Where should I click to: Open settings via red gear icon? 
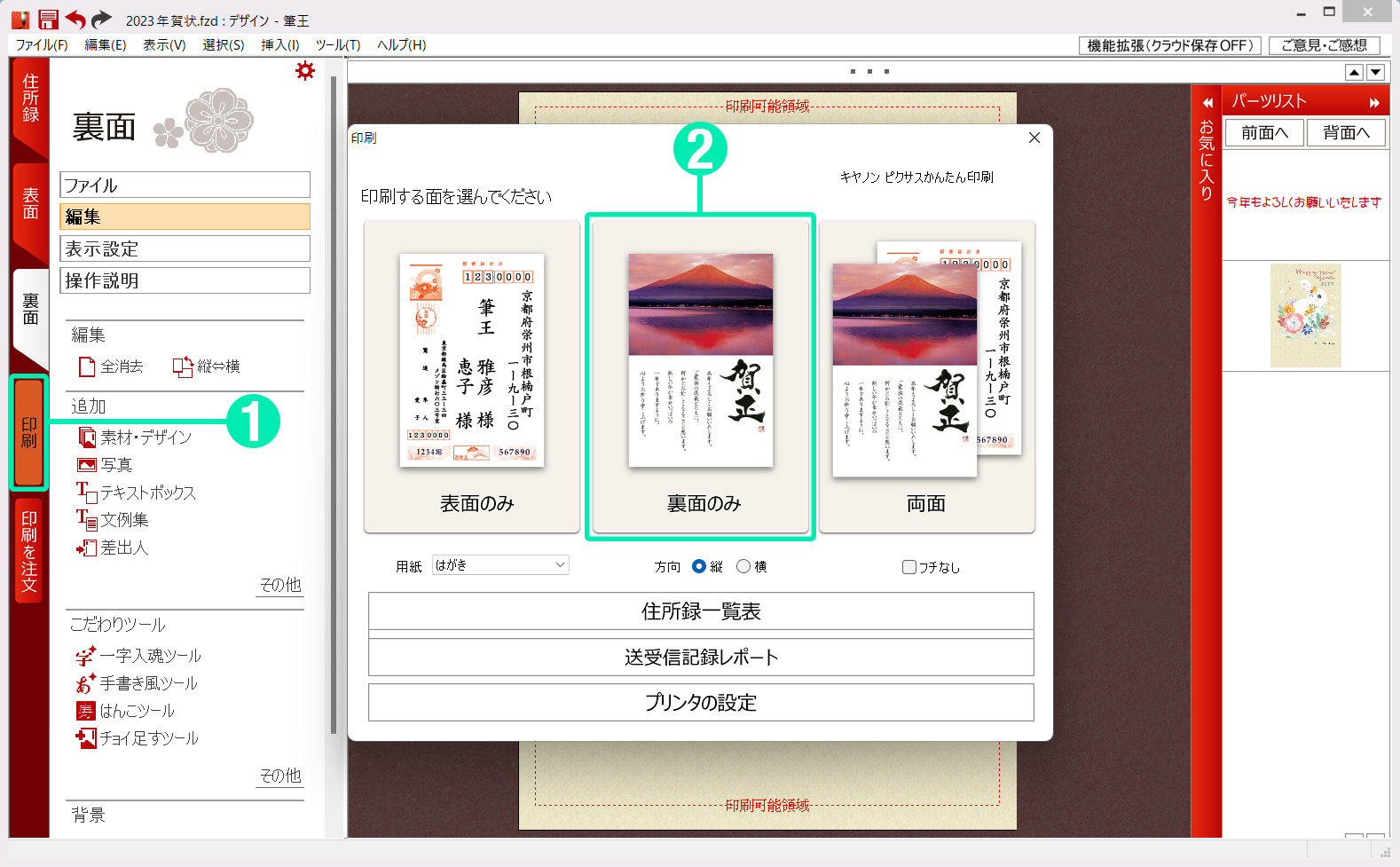coord(305,71)
